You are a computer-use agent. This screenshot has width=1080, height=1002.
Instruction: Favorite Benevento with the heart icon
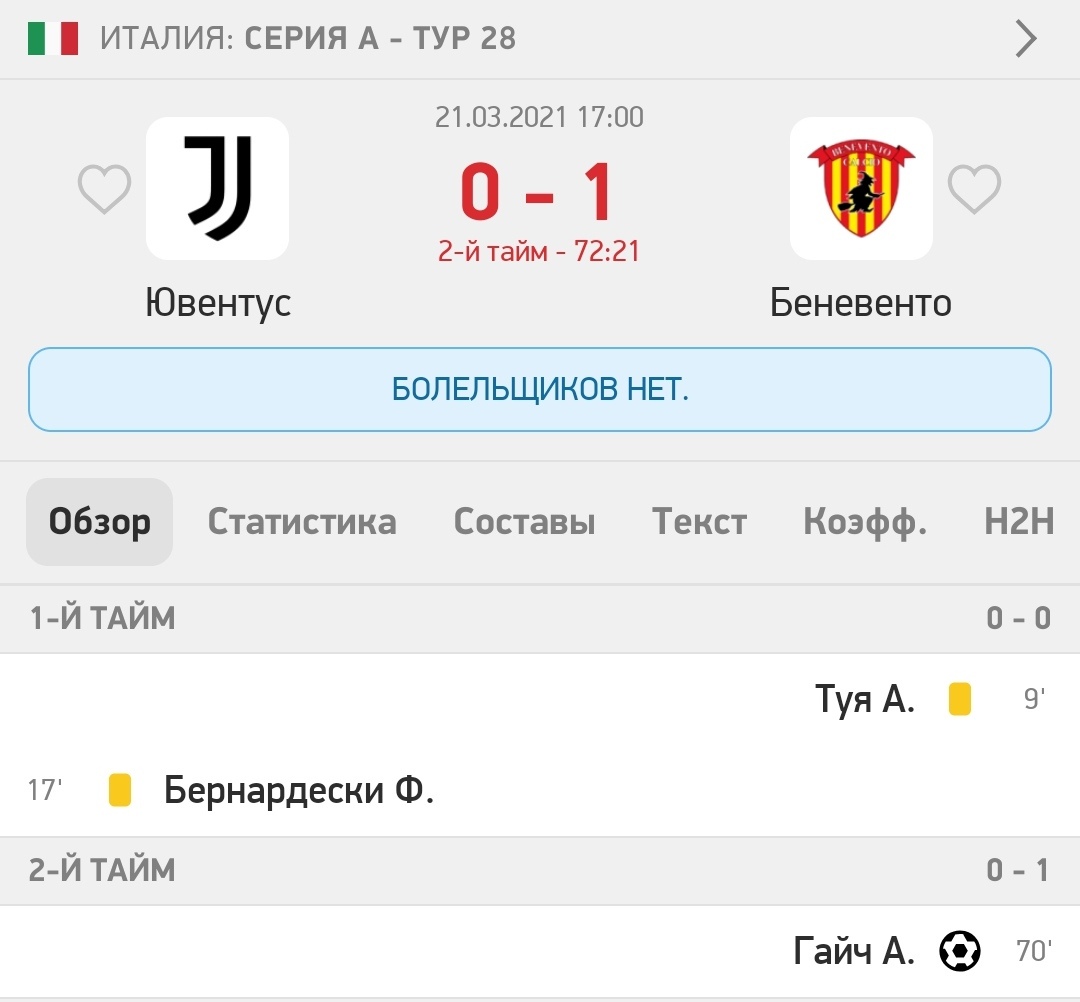pos(974,189)
